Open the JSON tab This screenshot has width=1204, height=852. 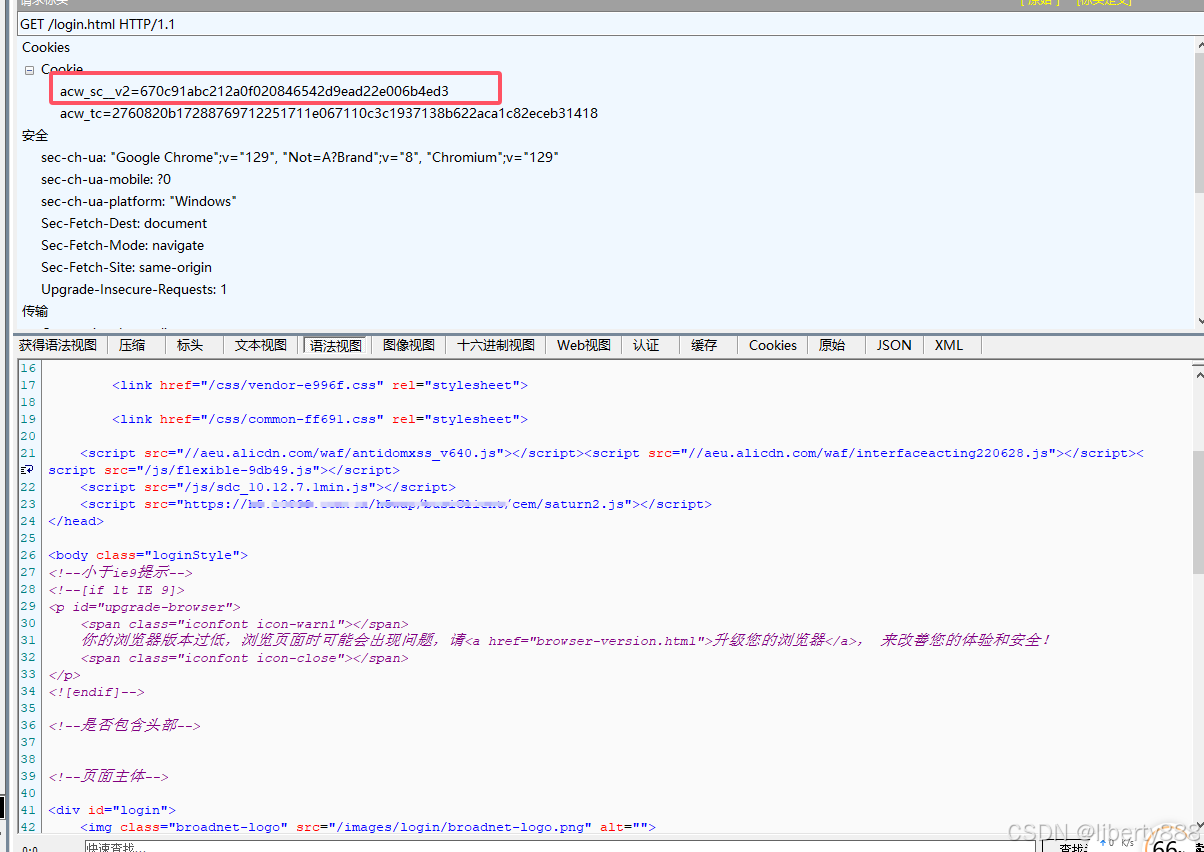(894, 345)
